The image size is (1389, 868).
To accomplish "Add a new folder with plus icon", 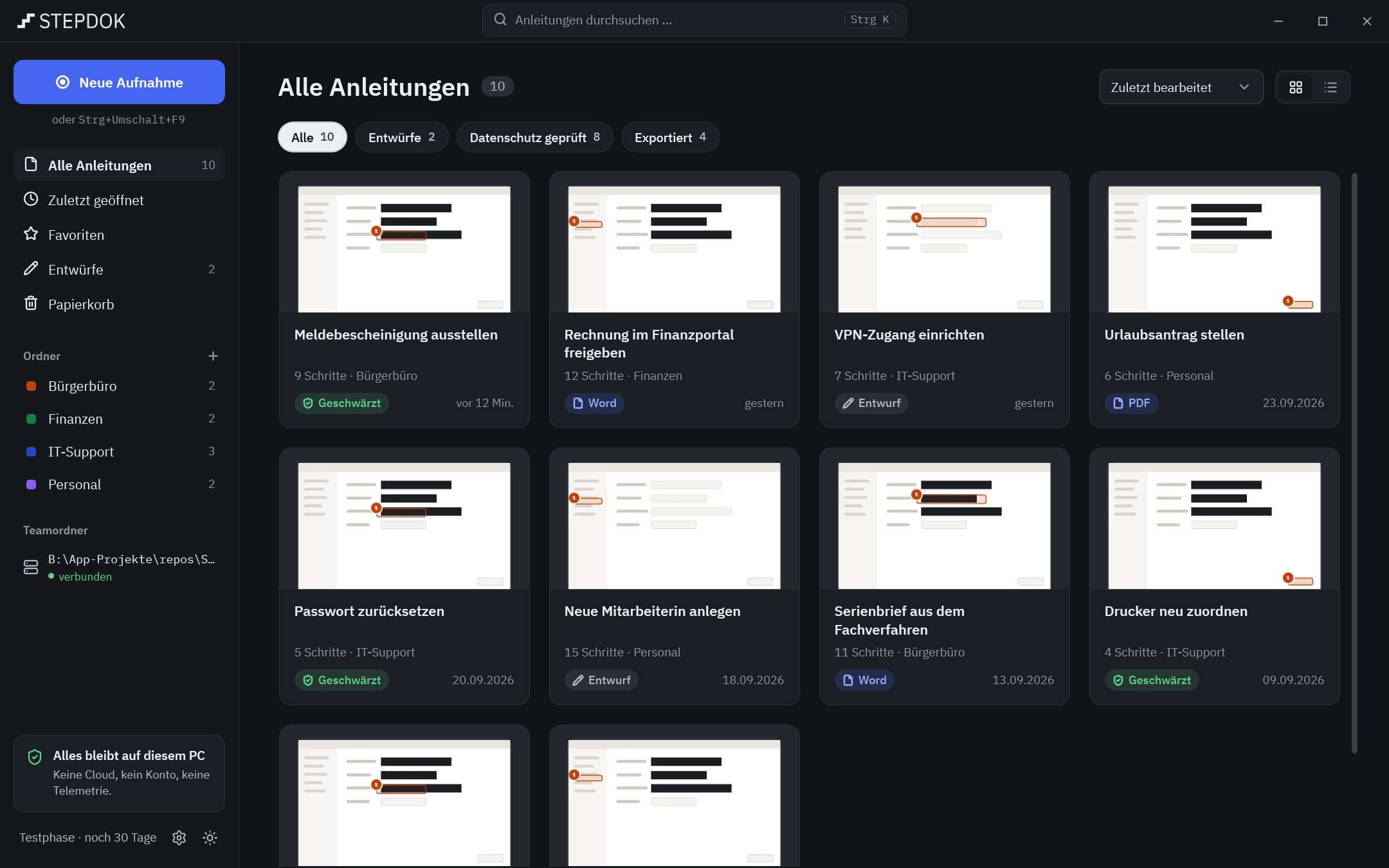I will click(x=213, y=356).
